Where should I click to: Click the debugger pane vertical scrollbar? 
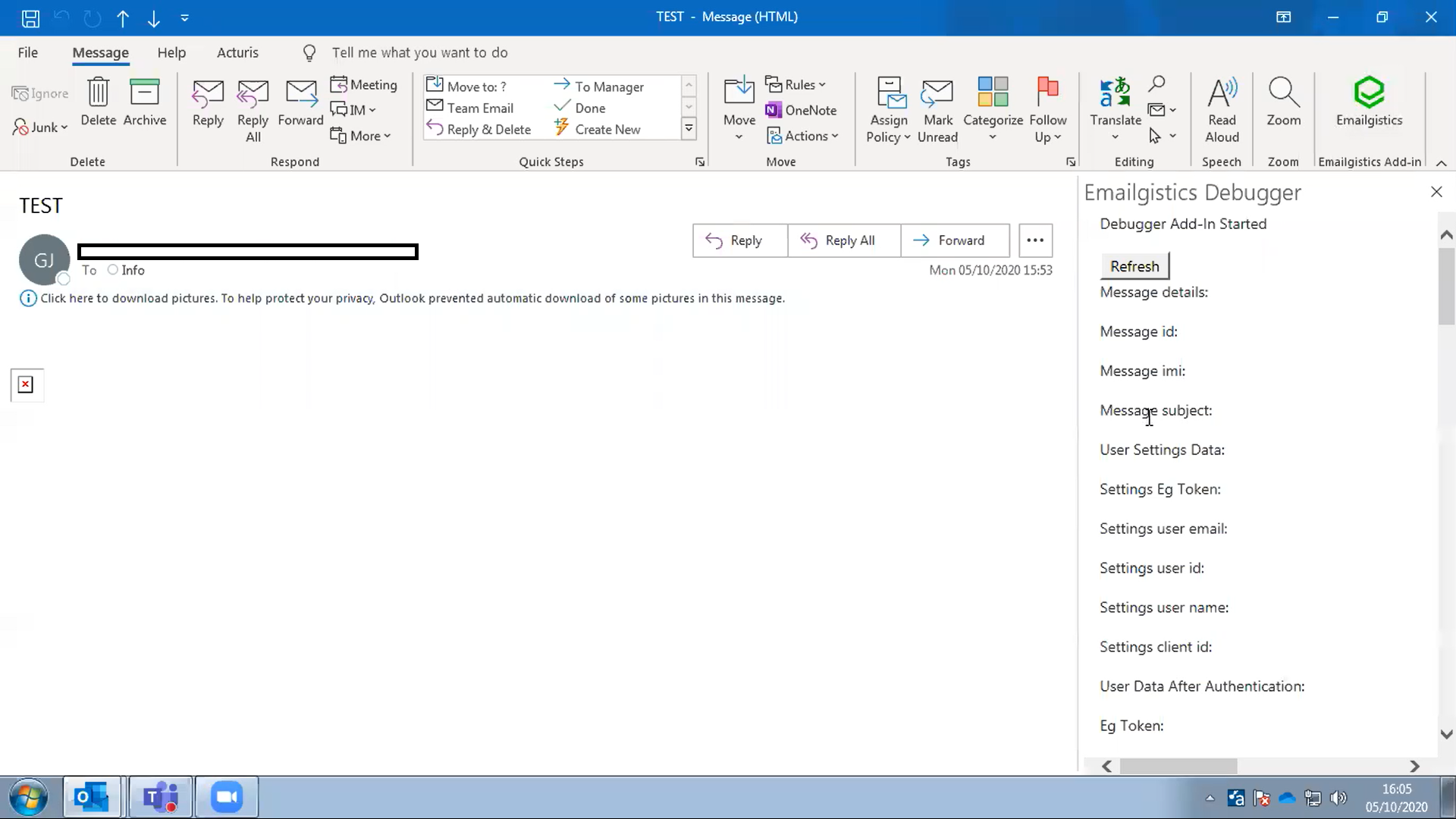pos(1446,287)
